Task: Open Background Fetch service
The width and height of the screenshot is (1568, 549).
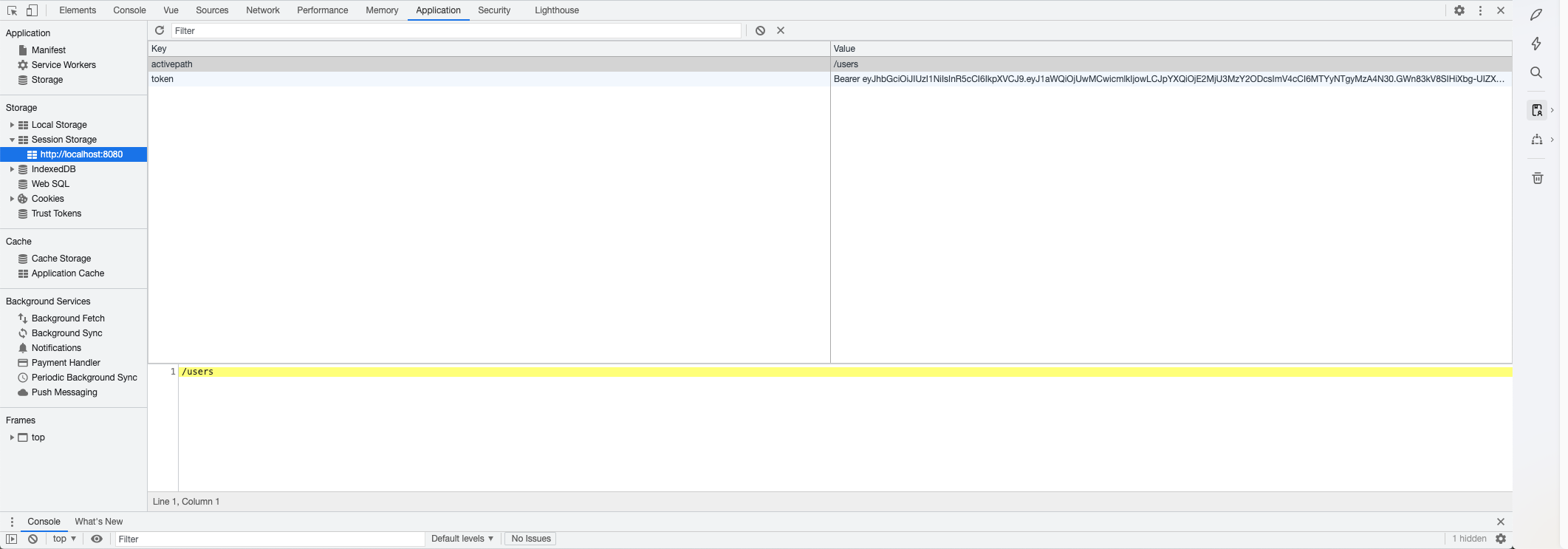Action: tap(68, 318)
